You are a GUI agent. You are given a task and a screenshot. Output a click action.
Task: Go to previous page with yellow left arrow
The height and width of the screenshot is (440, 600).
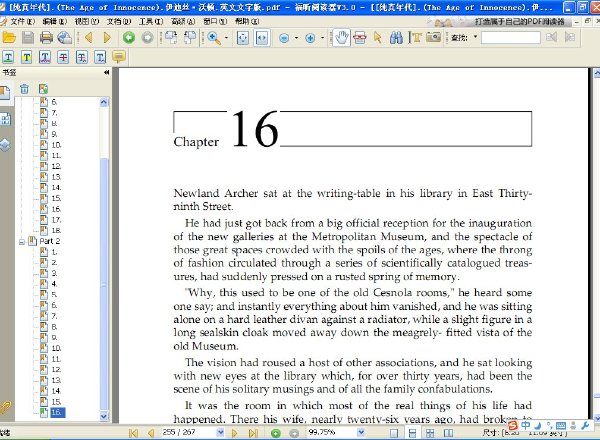coord(89,37)
